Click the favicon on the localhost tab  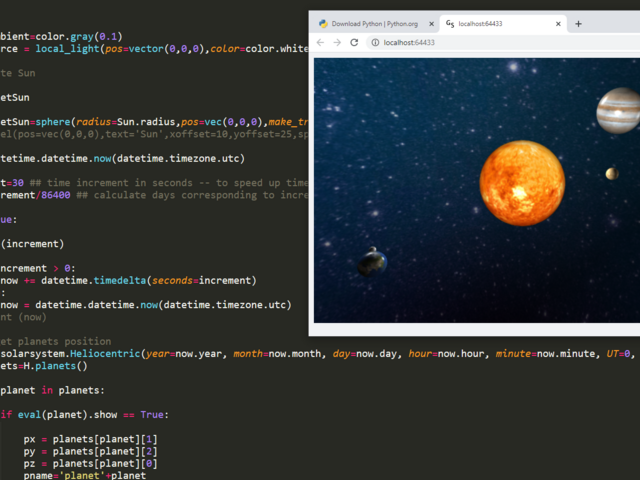[x=450, y=23]
